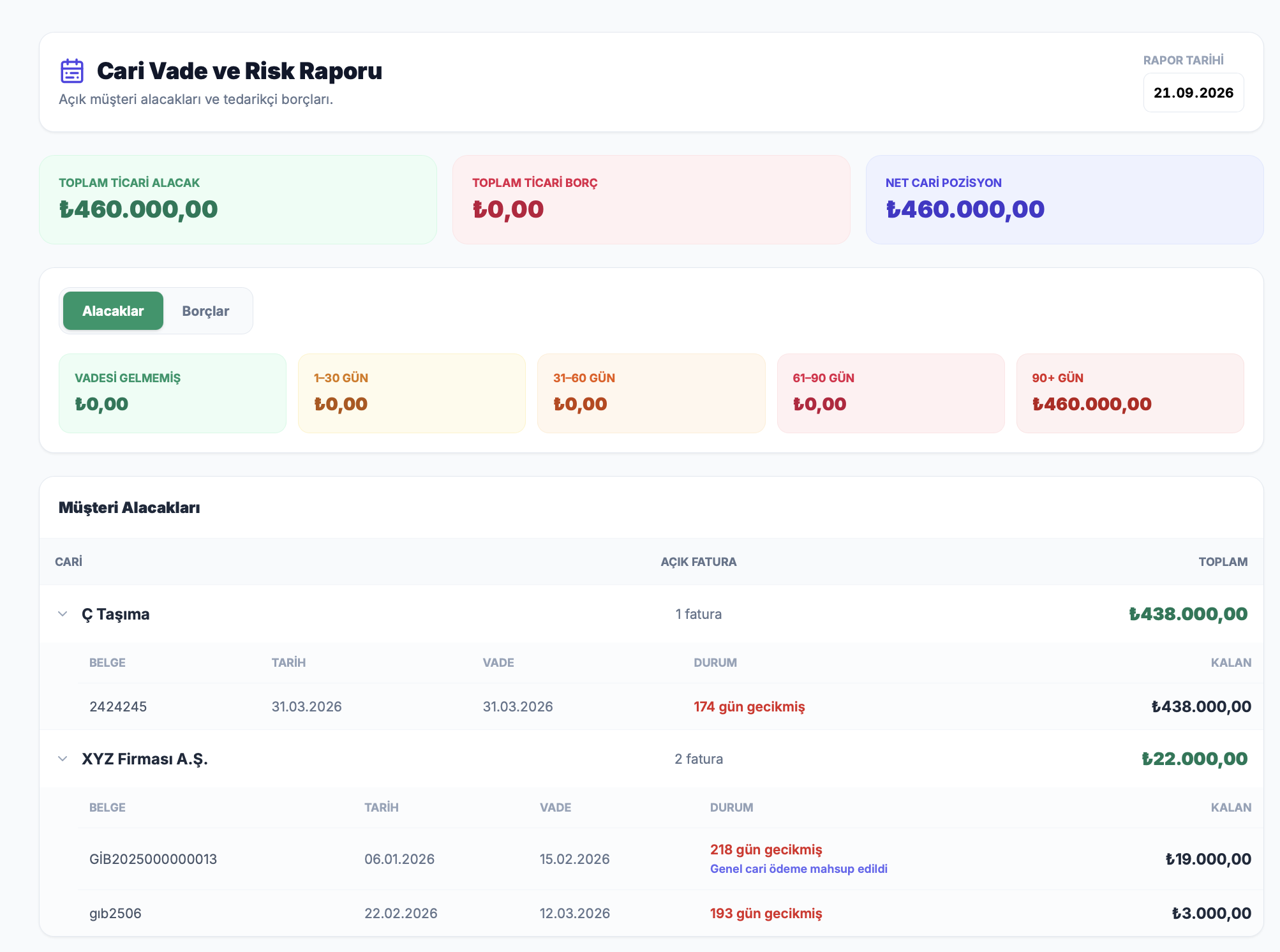Viewport: 1280px width, 952px height.
Task: Click the Ç Taşıma customer name
Action: pyautogui.click(x=115, y=614)
